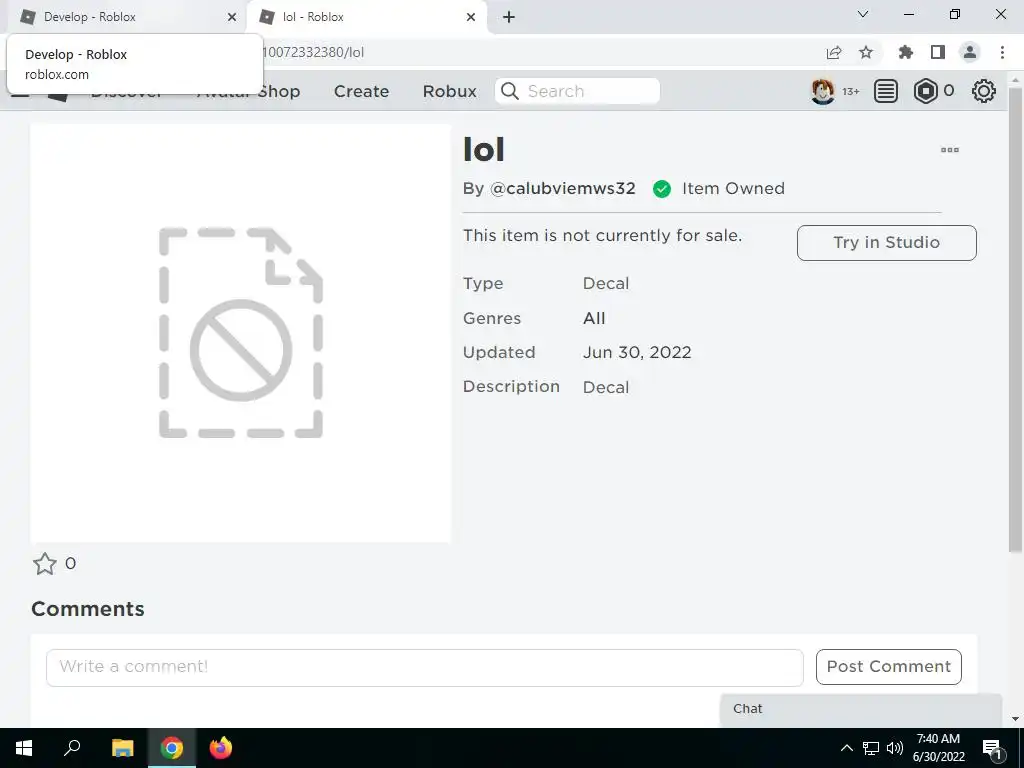
Task: Click the 13+ age label
Action: coord(850,91)
